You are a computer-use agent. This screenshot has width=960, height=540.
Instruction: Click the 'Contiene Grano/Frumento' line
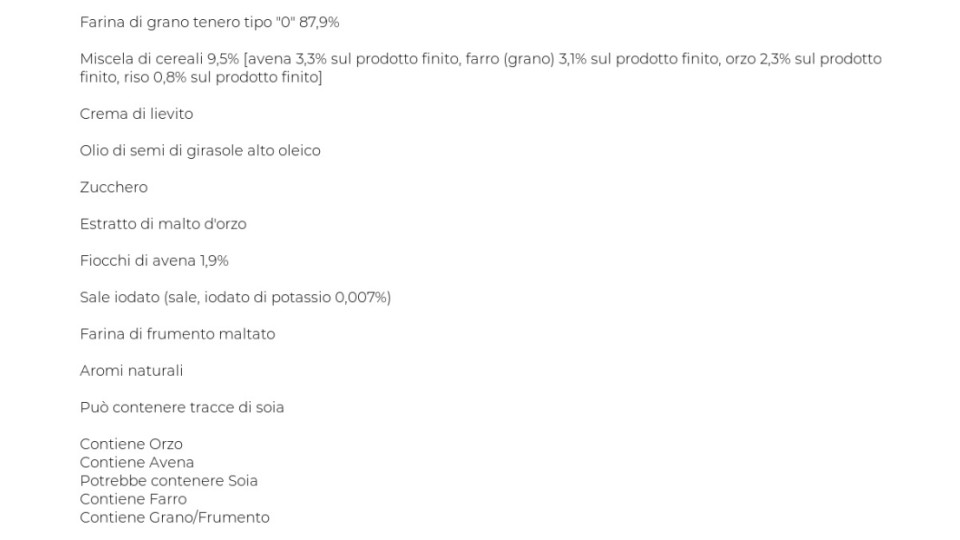[174, 518]
